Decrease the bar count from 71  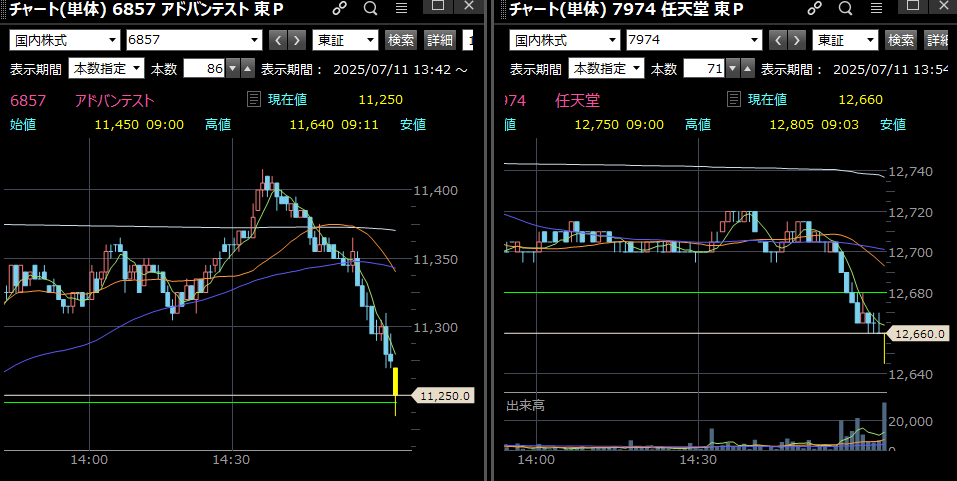[x=732, y=68]
